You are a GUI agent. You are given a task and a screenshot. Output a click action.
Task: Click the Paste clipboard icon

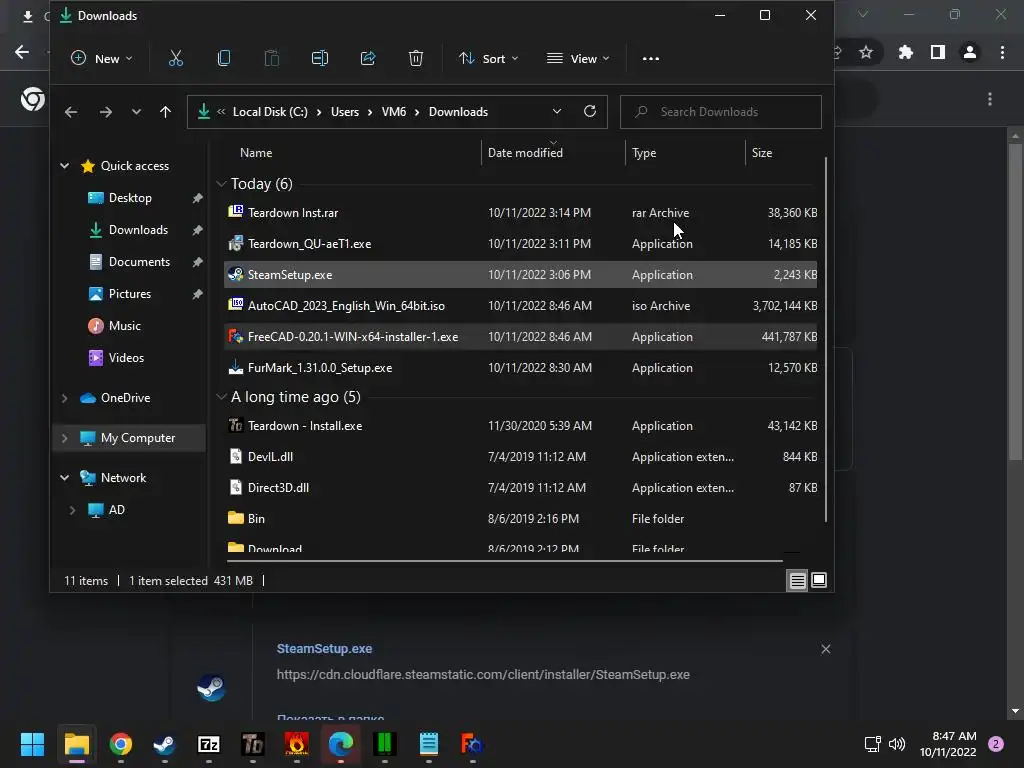coord(272,58)
